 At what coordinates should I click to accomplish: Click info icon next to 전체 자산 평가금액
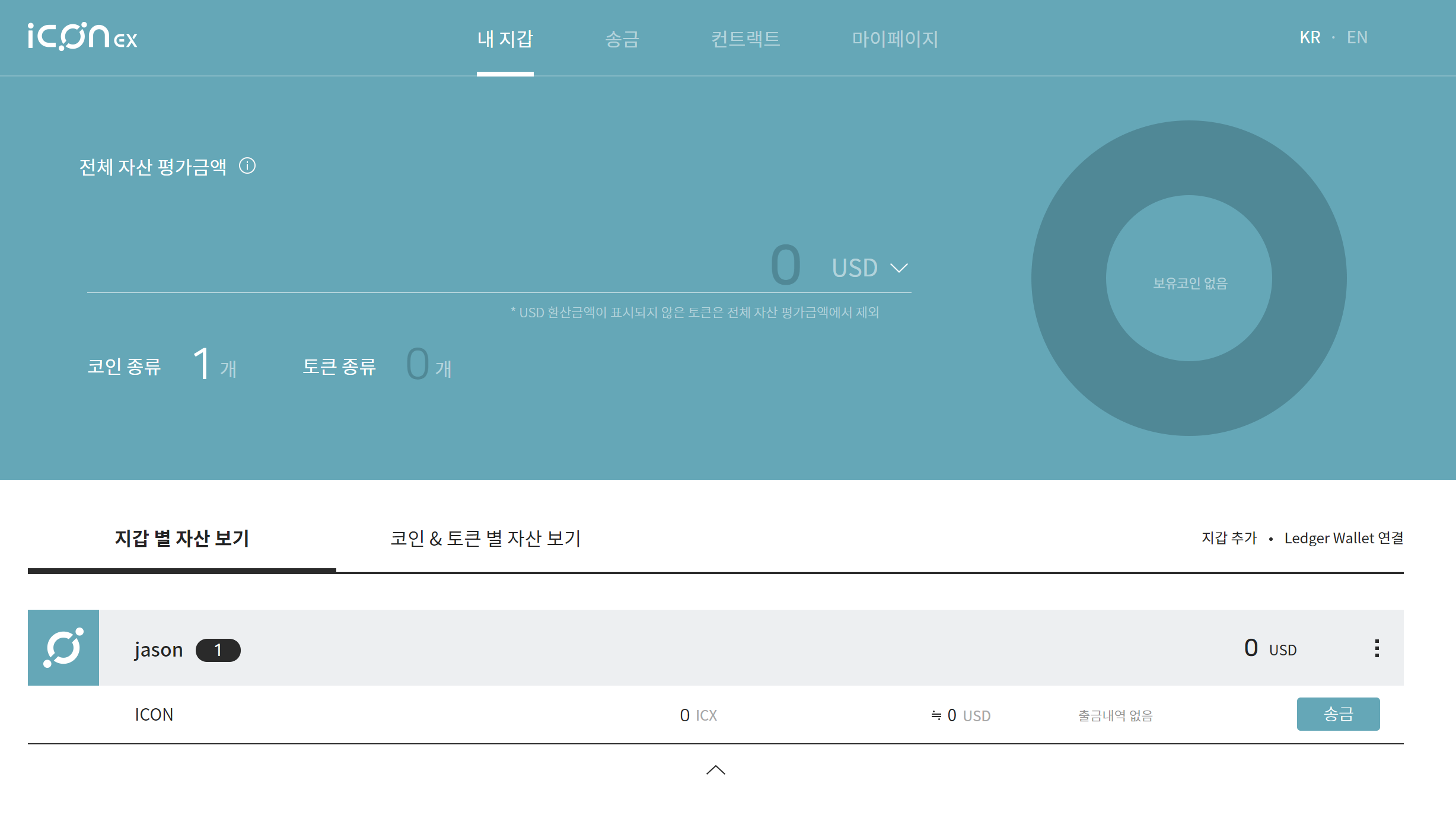point(247,166)
